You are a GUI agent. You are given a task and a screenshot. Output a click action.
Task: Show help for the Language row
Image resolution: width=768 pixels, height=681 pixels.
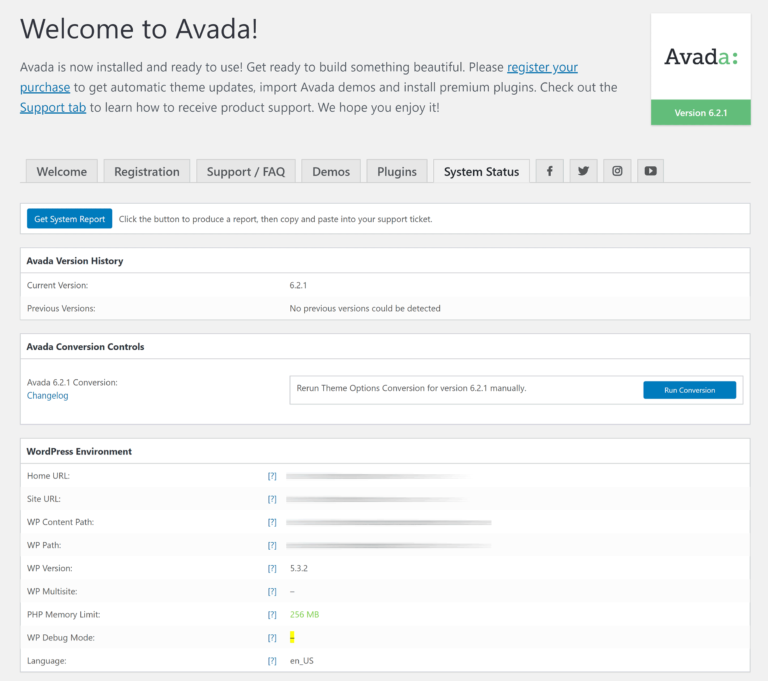pos(272,660)
